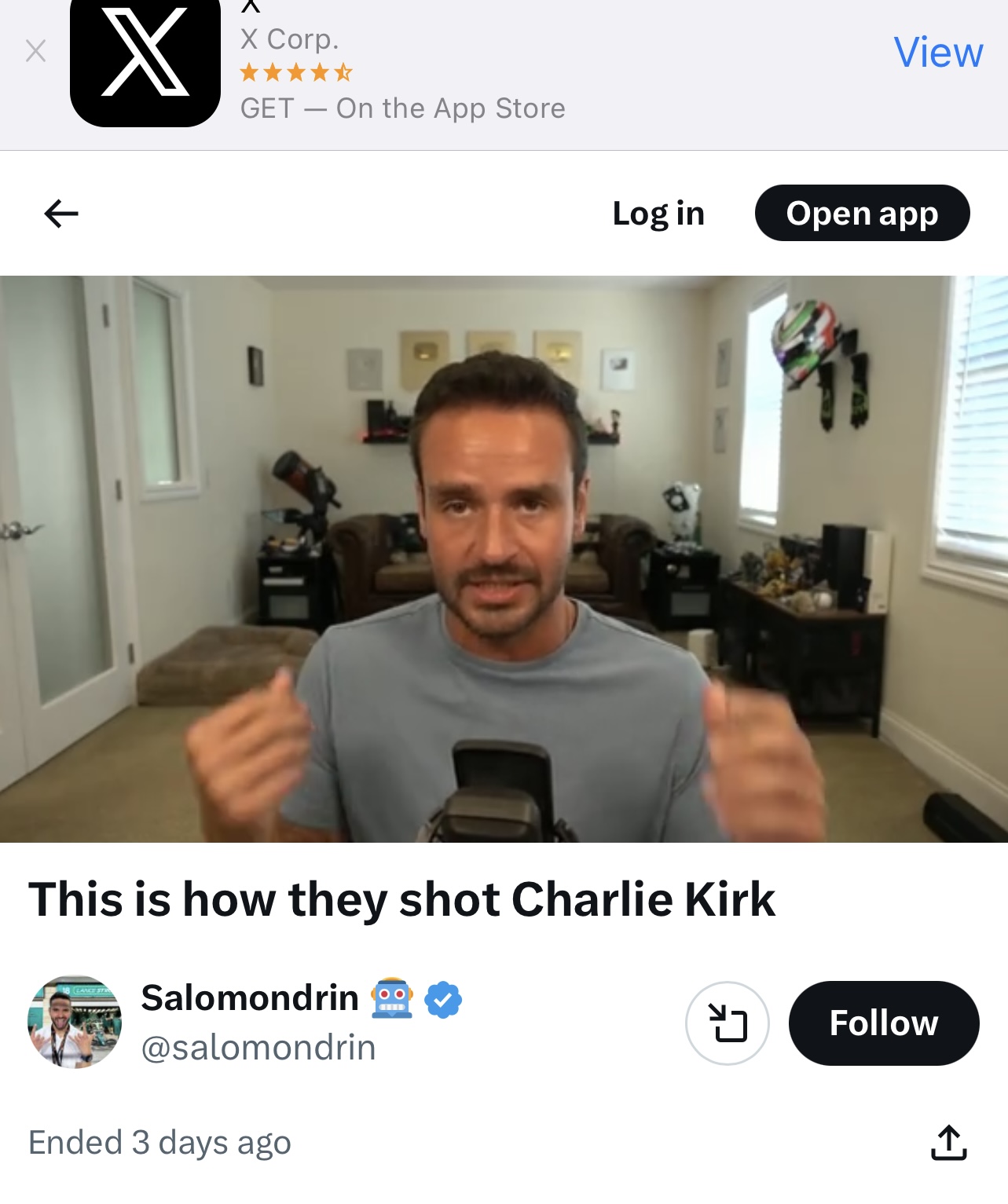Tap the GET — On the App Store text
The height and width of the screenshot is (1204, 1008).
tap(403, 108)
